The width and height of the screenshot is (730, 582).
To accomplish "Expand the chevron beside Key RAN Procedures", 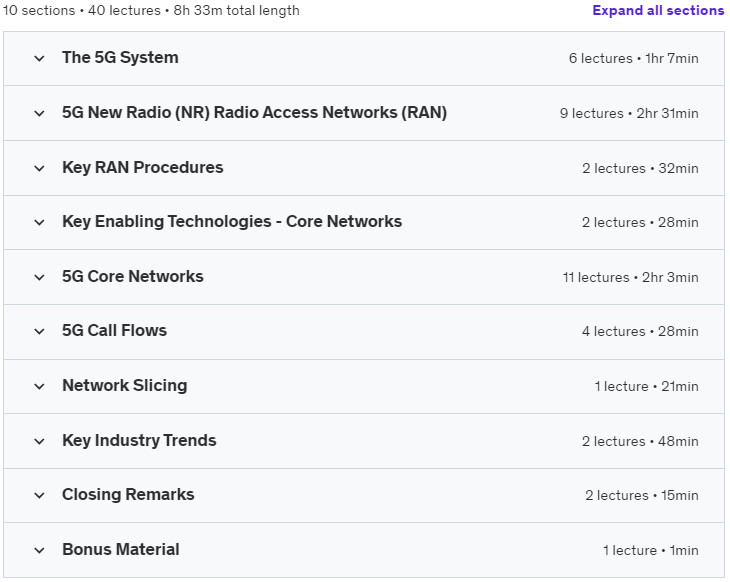I will pos(40,169).
